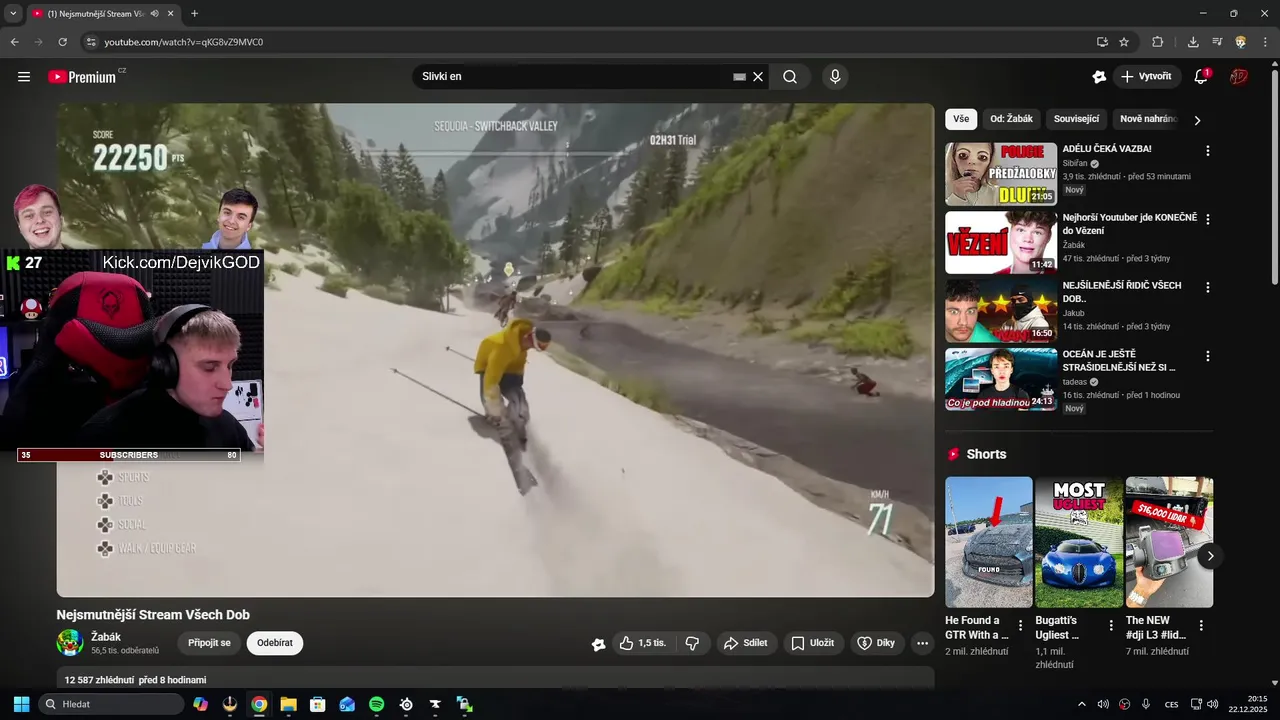Click the sparkle Ask icon left of like button
Viewport: 1280px width, 720px height.
(x=598, y=644)
